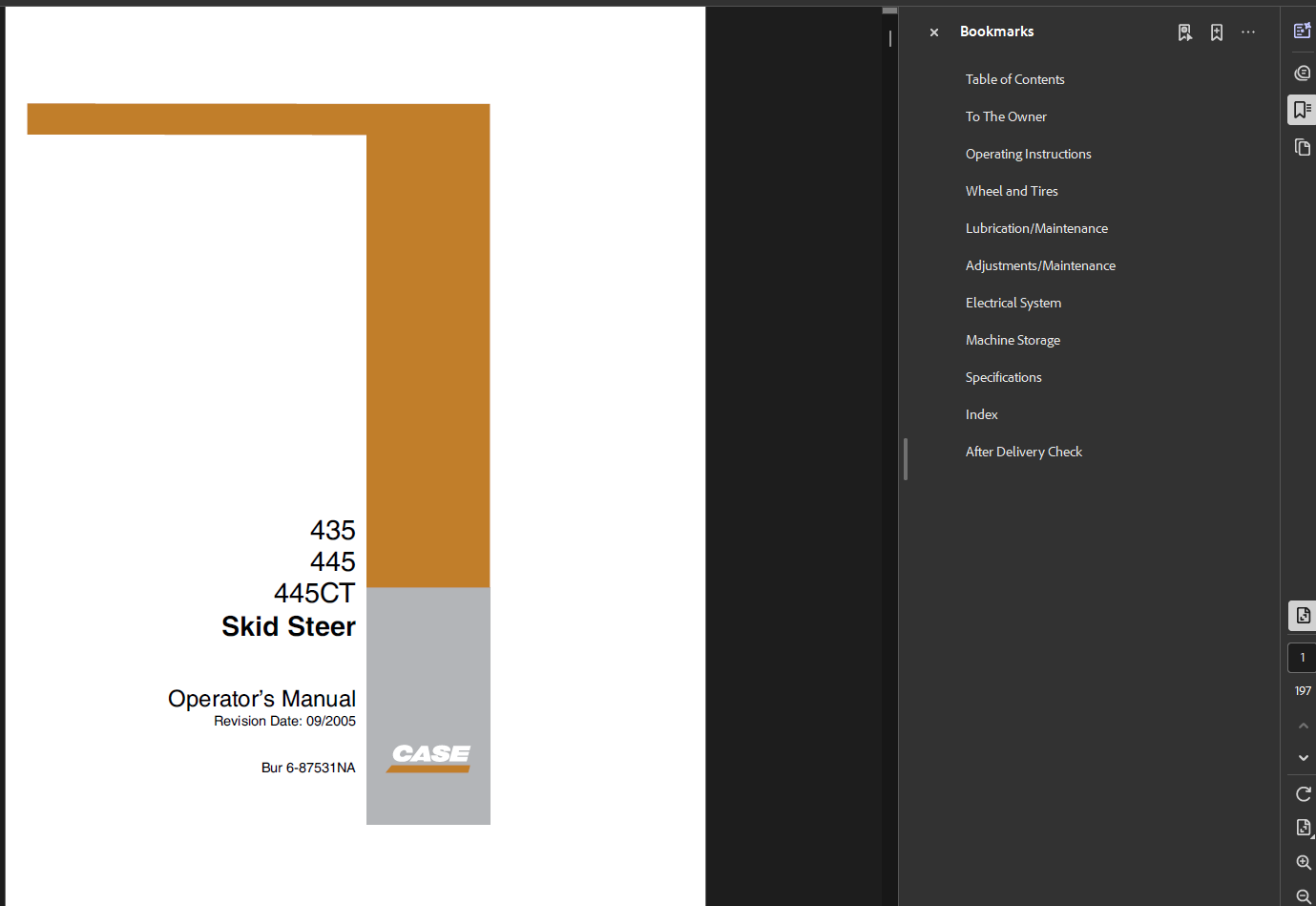
Task: Go to the previous page arrow
Action: [1304, 726]
